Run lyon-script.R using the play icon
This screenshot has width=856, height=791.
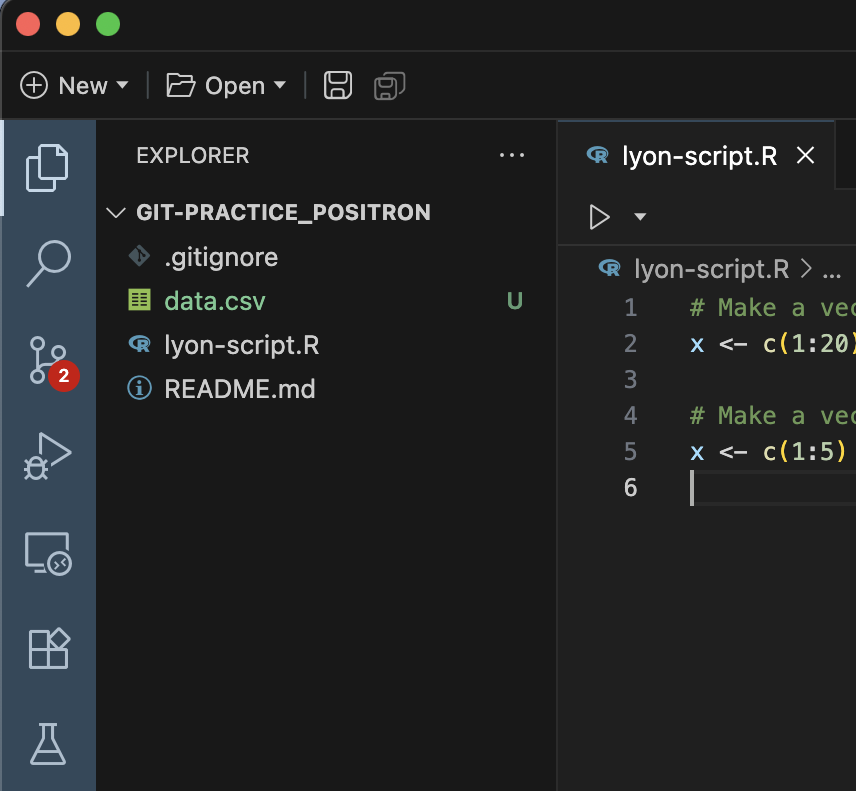[x=600, y=217]
